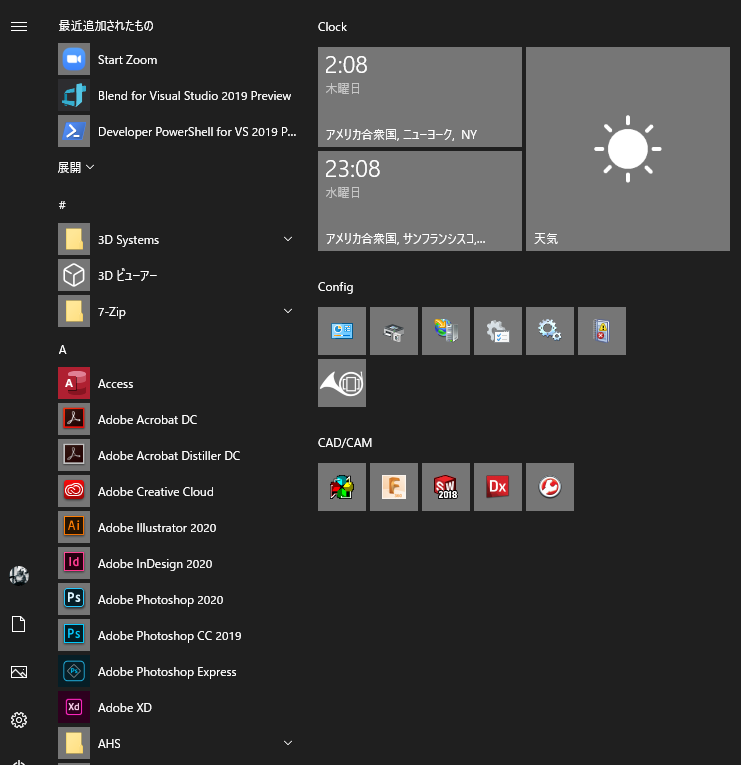Click the 最近追加されたもの heading
The image size is (741, 765).
click(106, 26)
